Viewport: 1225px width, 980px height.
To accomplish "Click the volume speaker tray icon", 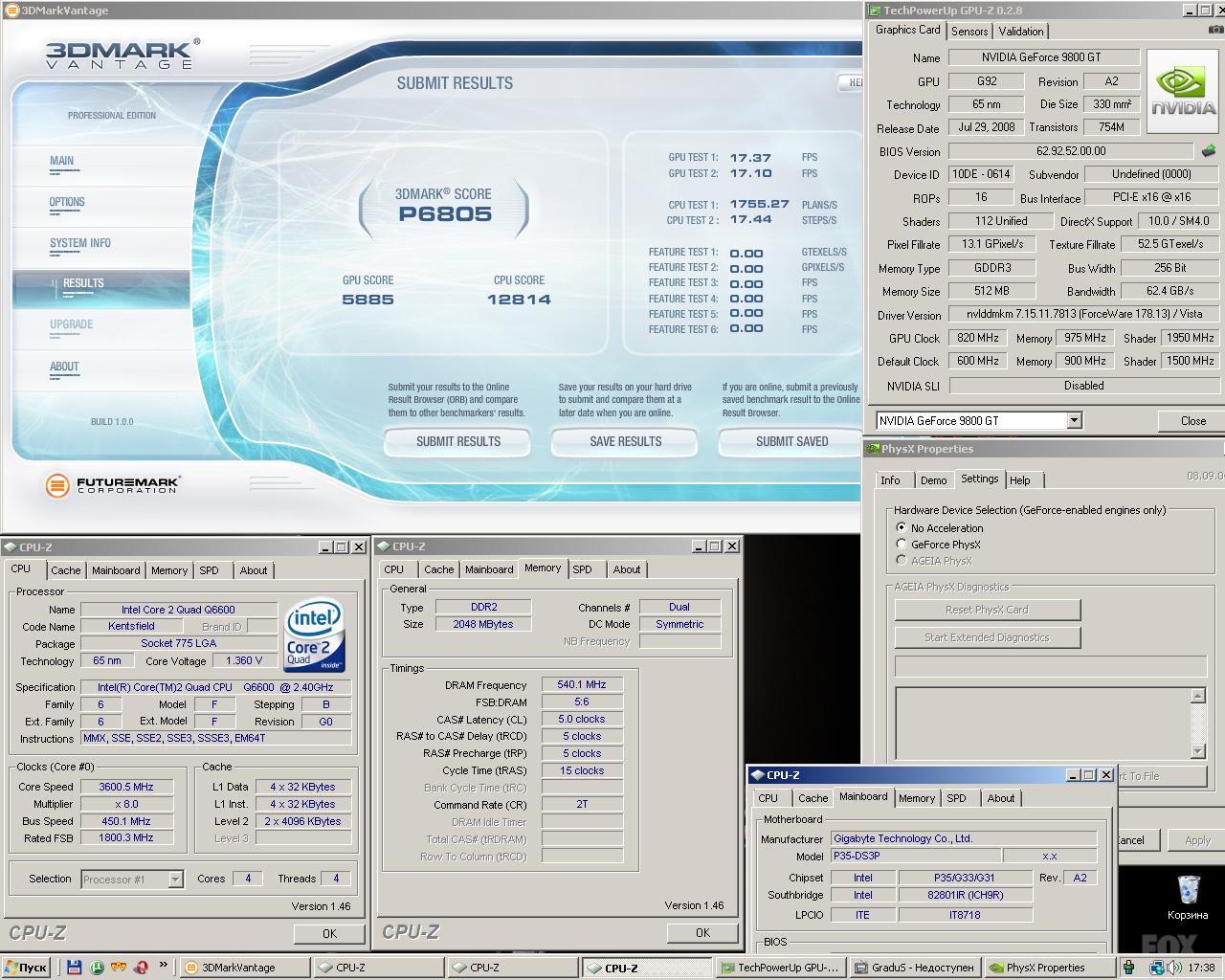I will [1173, 967].
